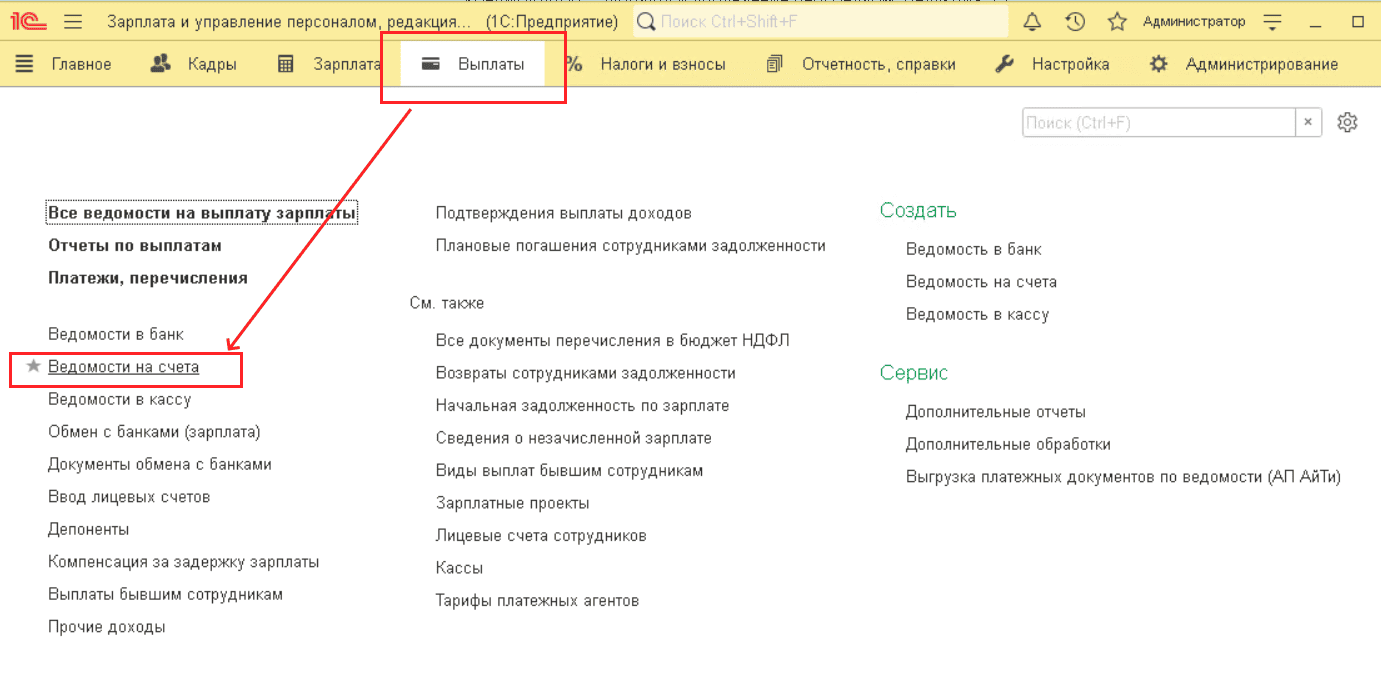The image size is (1391, 699).
Task: Open the Администрирование section
Action: point(1244,64)
